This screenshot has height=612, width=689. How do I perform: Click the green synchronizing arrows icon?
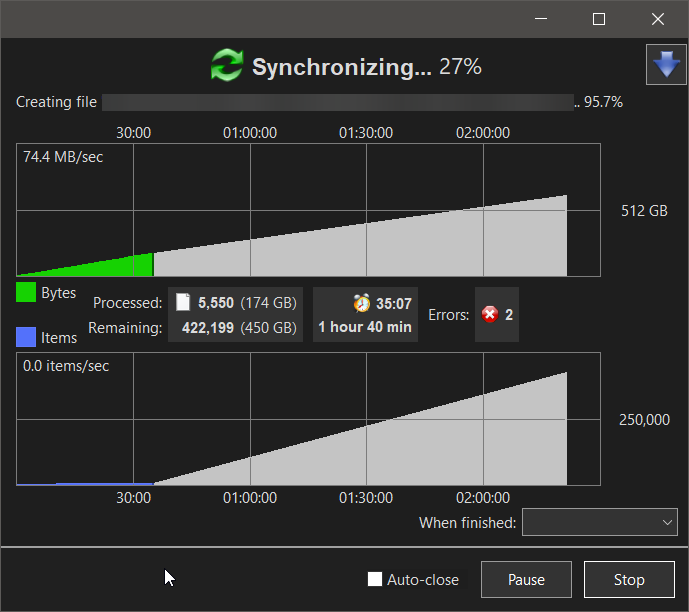[x=227, y=65]
